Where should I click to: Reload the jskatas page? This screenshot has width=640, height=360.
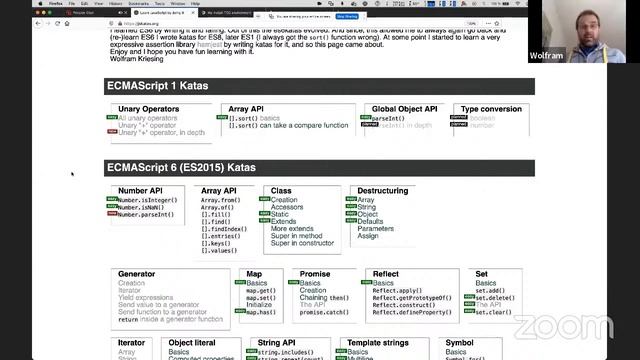point(58,24)
